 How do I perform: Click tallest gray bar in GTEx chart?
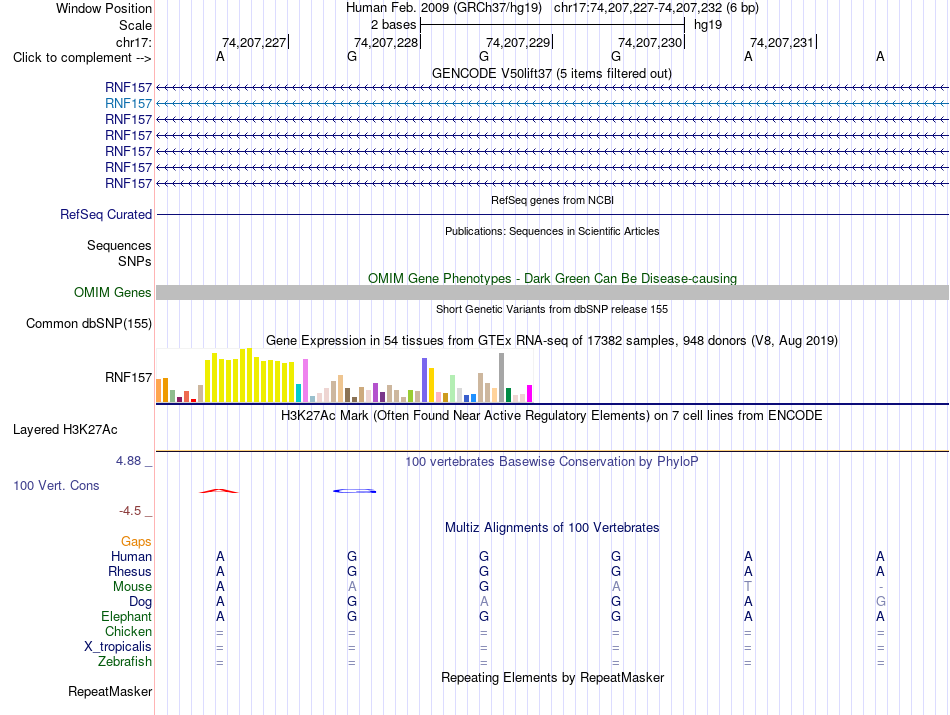(x=502, y=378)
